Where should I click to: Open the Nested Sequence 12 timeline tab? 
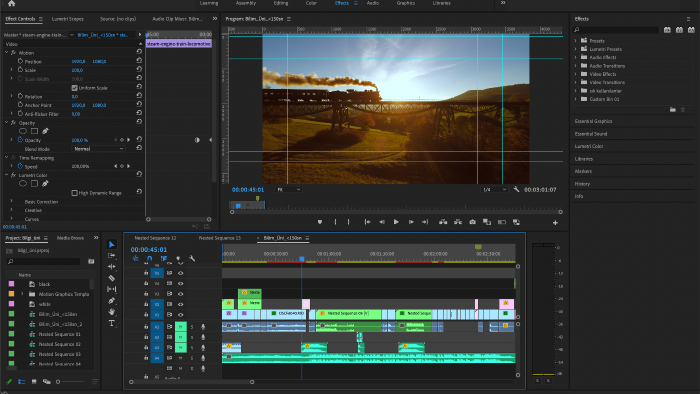click(x=155, y=238)
